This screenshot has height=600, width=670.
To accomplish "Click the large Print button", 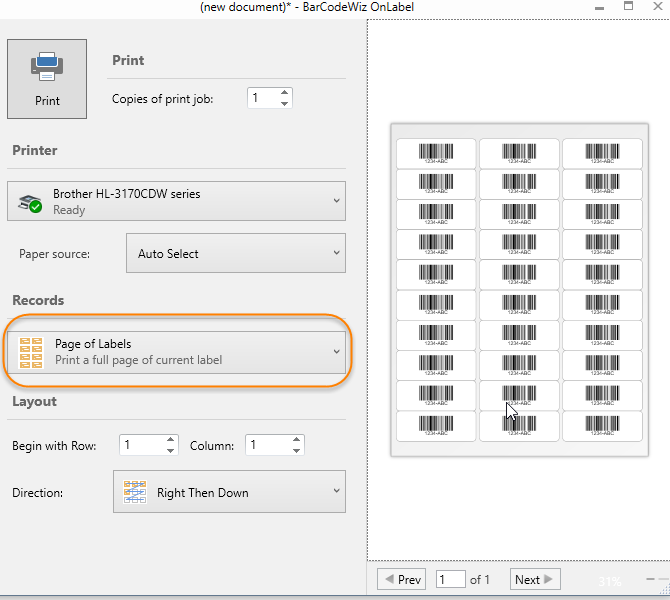I will [47, 79].
